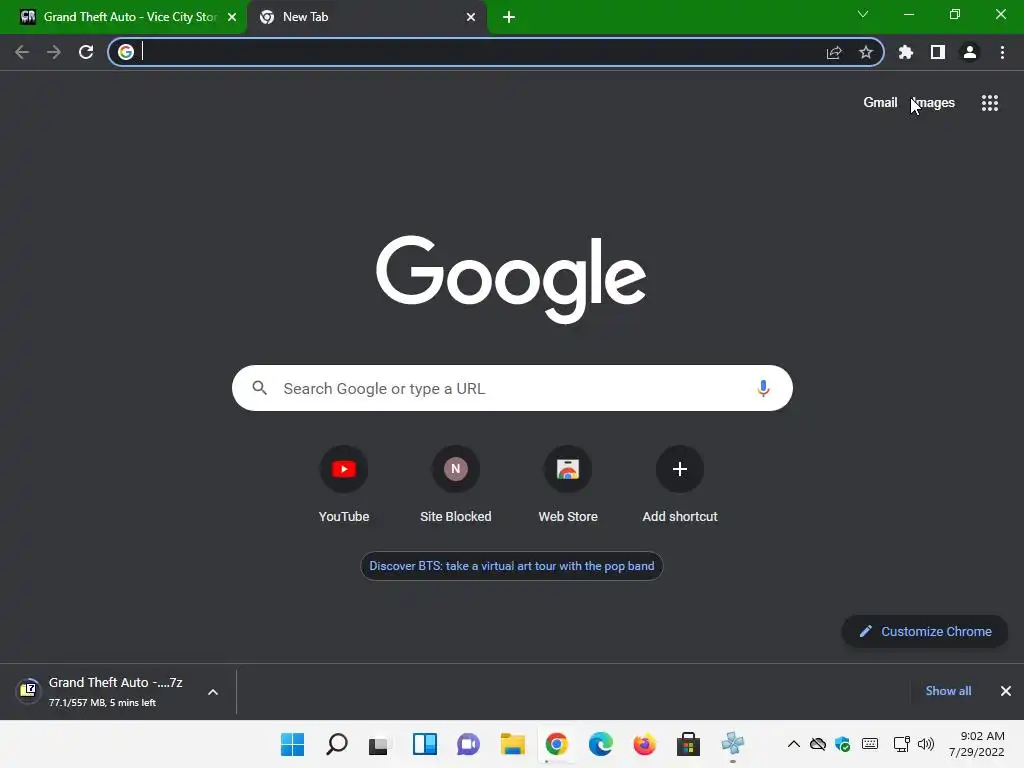Open File Explorer from taskbar
1024x768 pixels.
pos(513,744)
